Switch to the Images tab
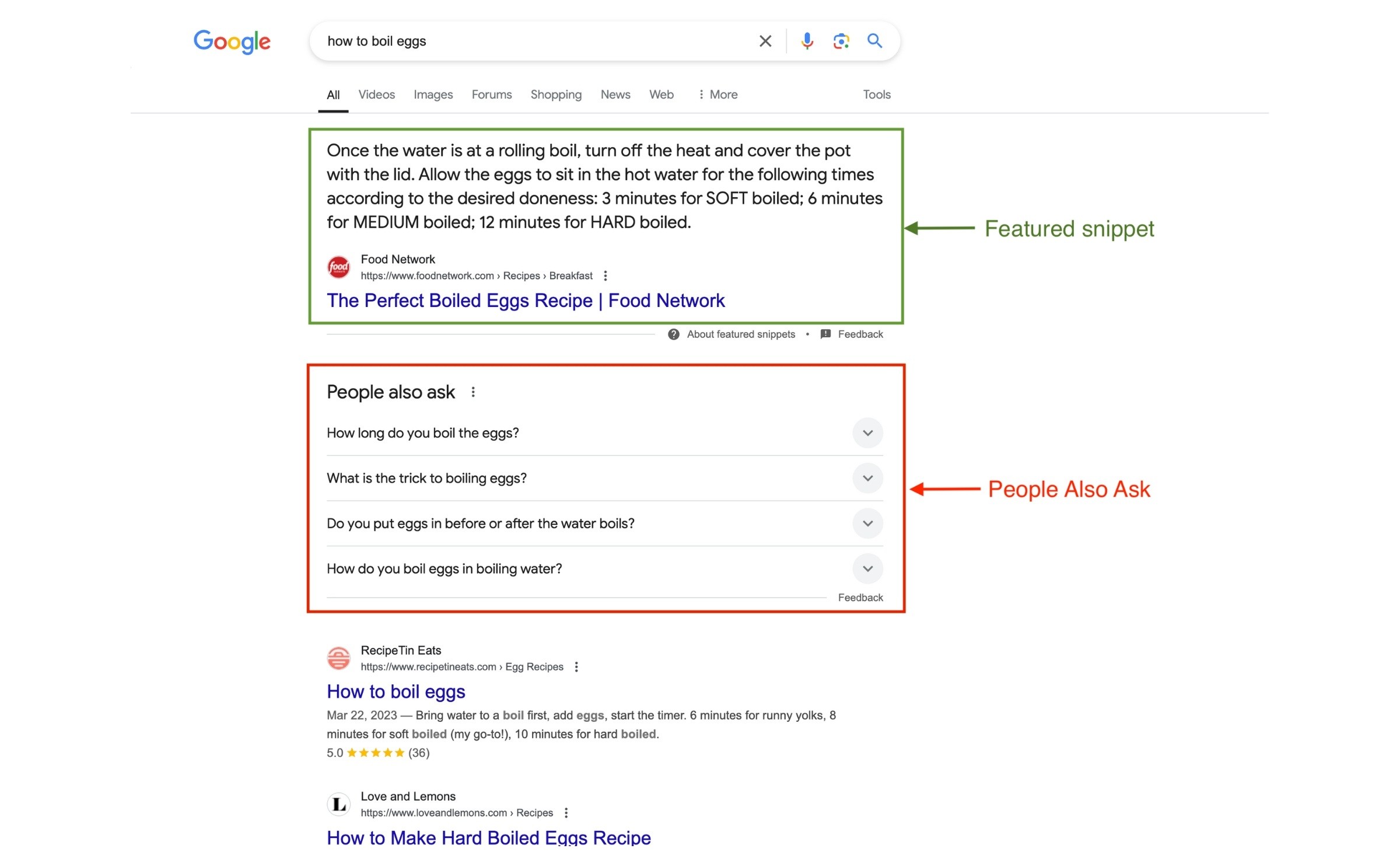Viewport: 1400px width, 859px height. pos(433,95)
